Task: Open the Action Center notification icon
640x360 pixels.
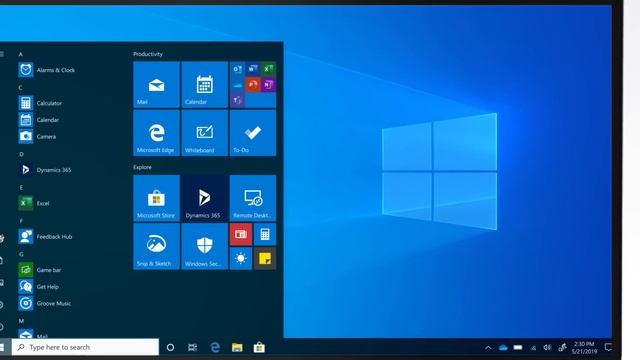Action: [608, 347]
